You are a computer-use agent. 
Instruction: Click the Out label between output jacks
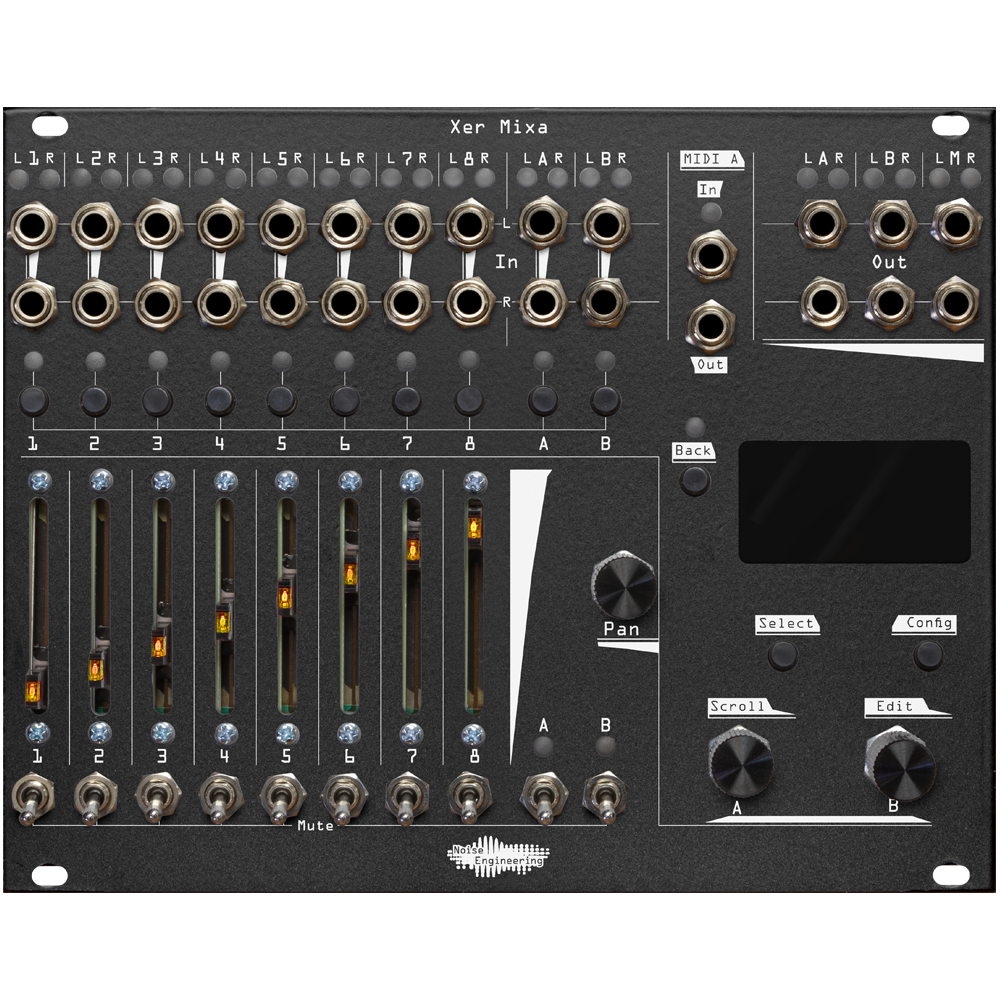tap(889, 262)
